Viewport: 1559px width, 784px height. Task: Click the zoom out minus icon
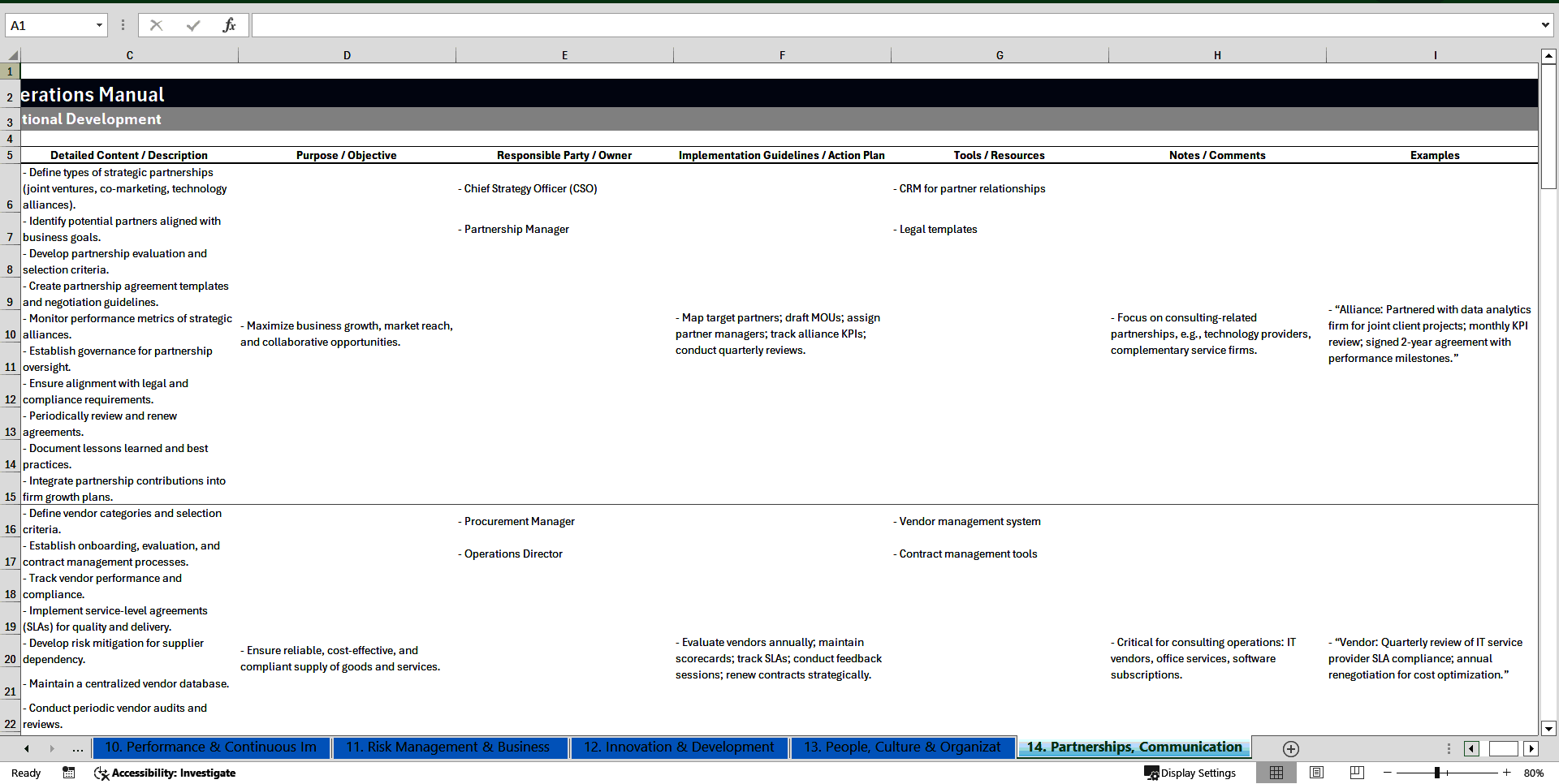(x=1388, y=773)
